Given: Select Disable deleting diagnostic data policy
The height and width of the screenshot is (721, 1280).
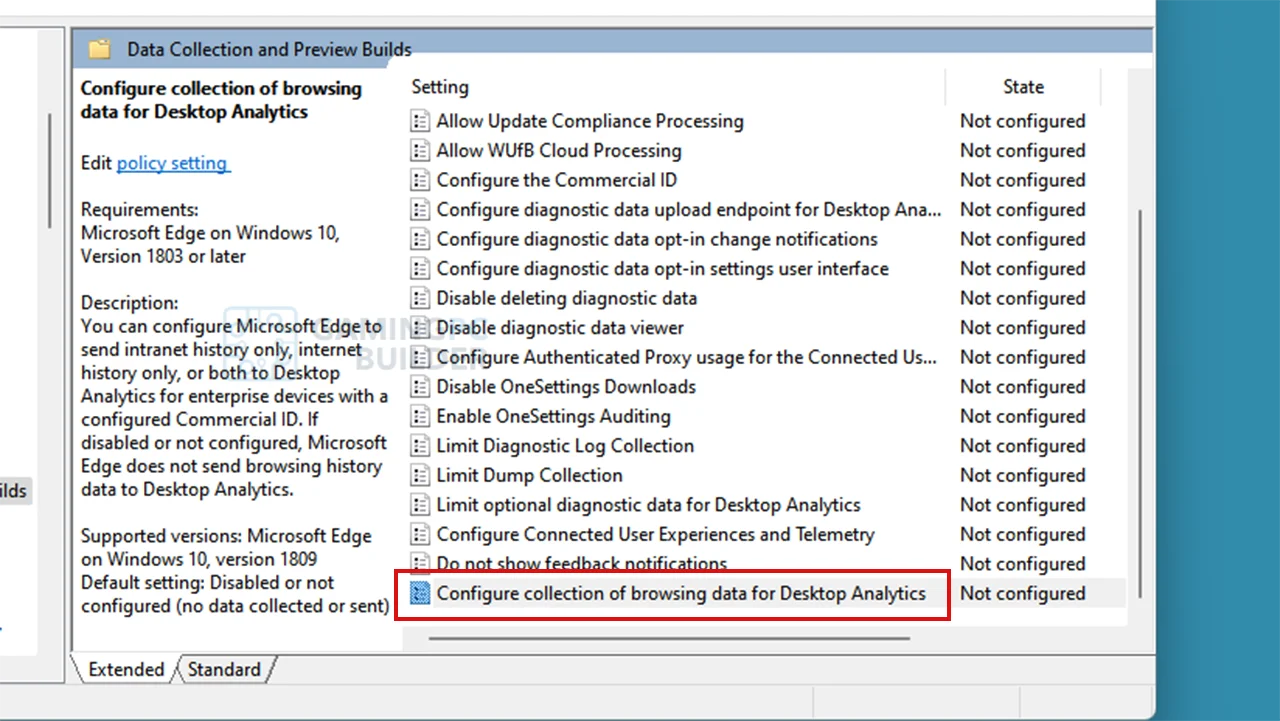Looking at the screenshot, I should click(x=567, y=298).
